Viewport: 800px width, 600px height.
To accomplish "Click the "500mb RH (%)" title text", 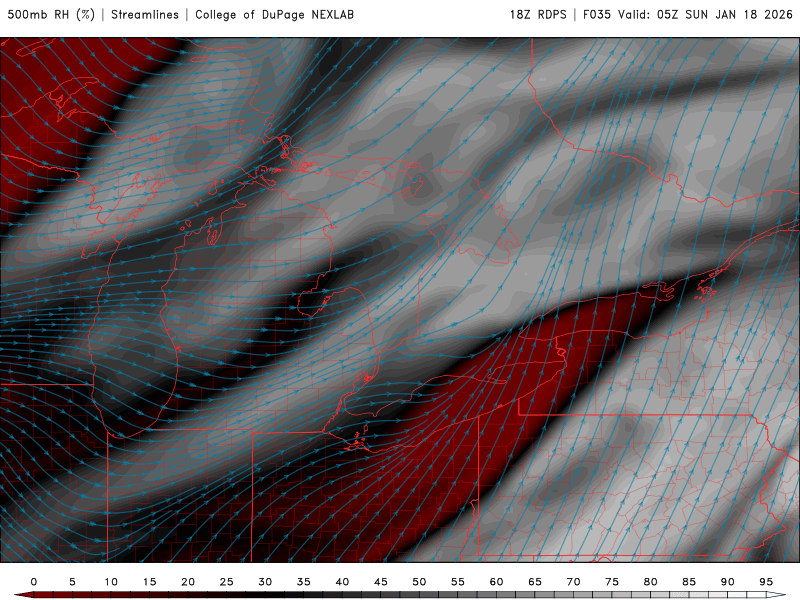I will [x=51, y=14].
